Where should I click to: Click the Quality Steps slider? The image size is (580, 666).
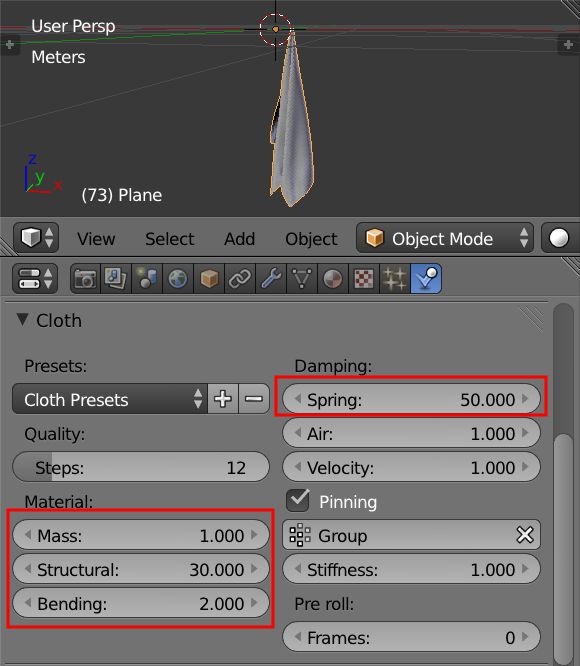(x=141, y=467)
